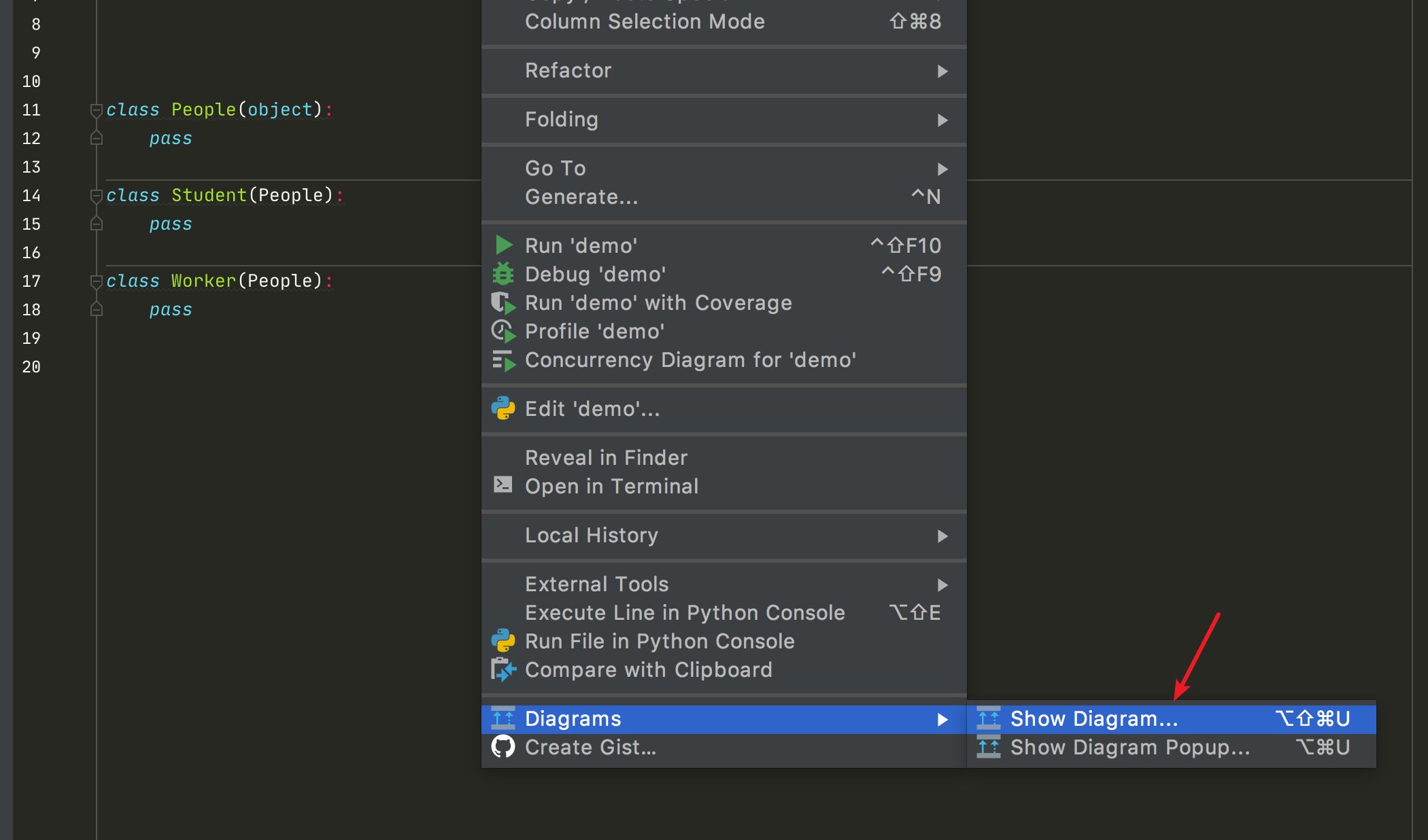Screen dimensions: 1428x840
Task: Collapse the People class fold marker
Action: [x=97, y=110]
